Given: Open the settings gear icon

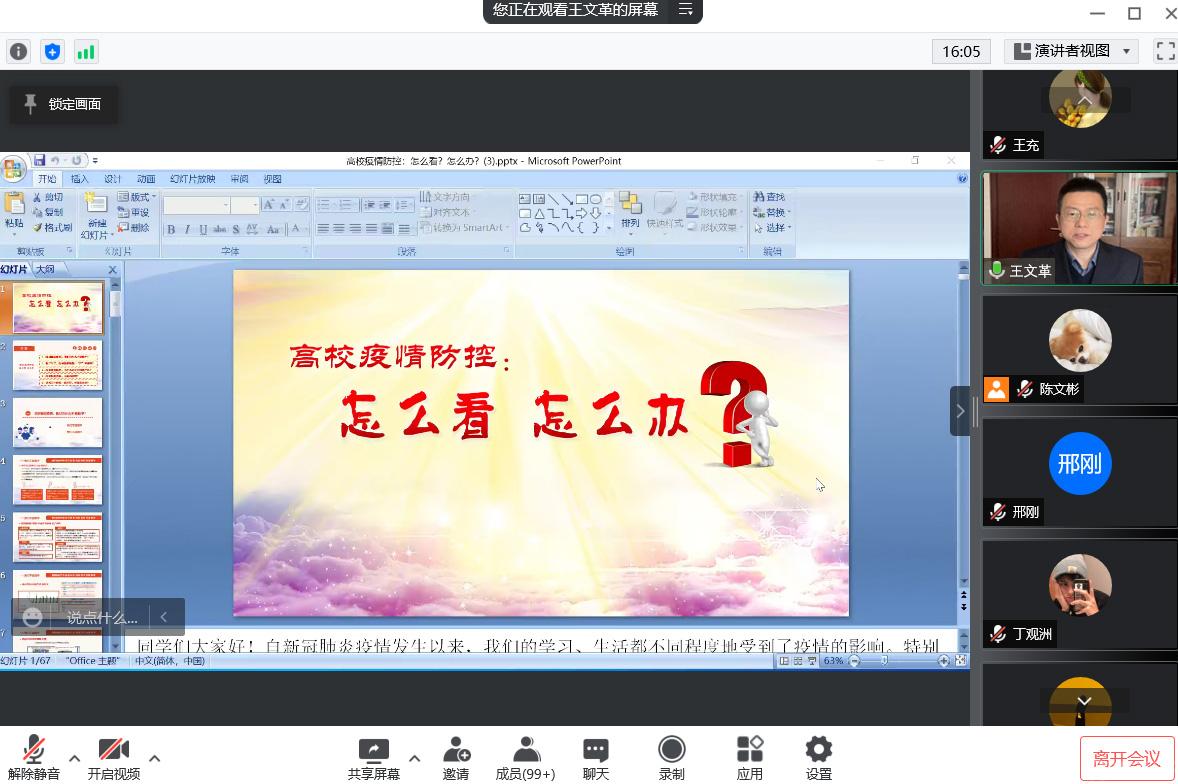Looking at the screenshot, I should (818, 751).
